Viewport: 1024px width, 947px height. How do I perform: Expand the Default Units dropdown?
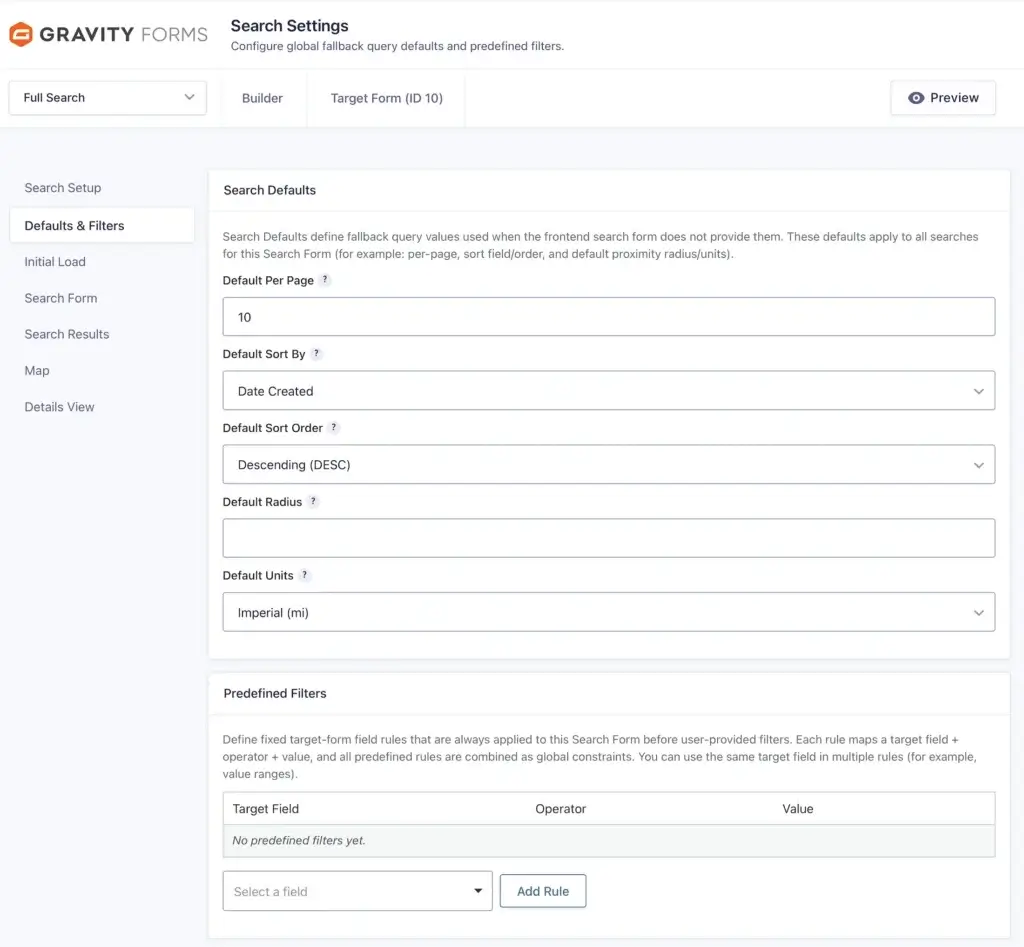coord(609,612)
